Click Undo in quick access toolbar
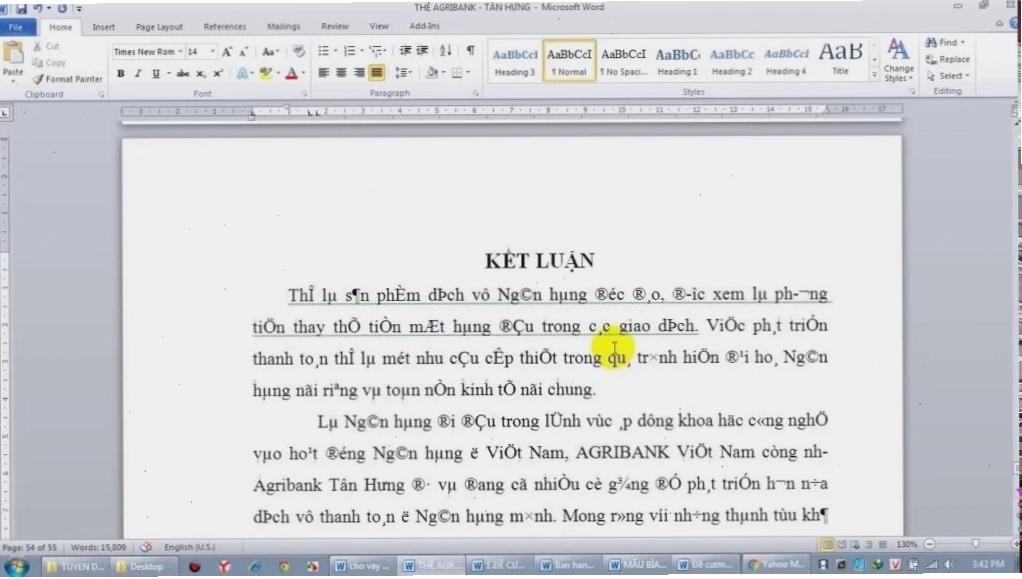Screen dimensions: 1022x579 (x=38, y=8)
